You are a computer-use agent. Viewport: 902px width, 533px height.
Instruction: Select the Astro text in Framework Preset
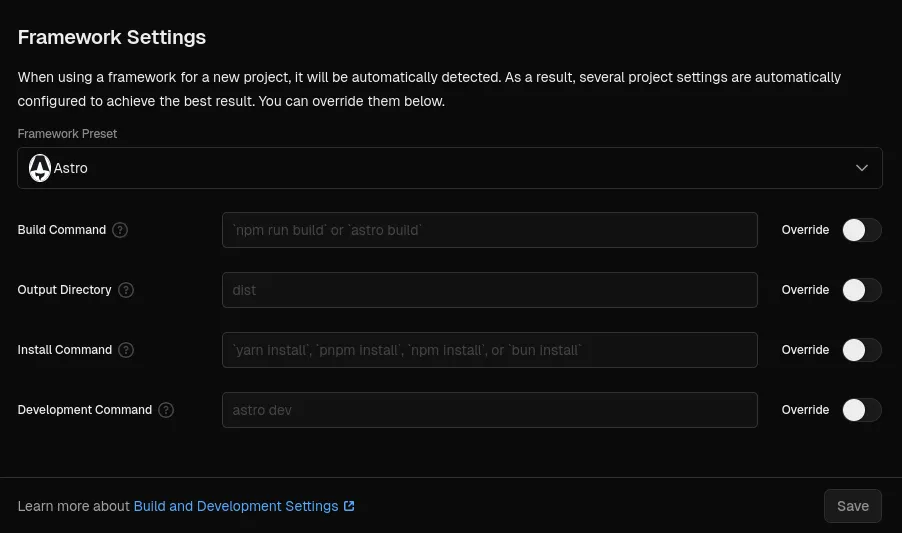pos(71,168)
